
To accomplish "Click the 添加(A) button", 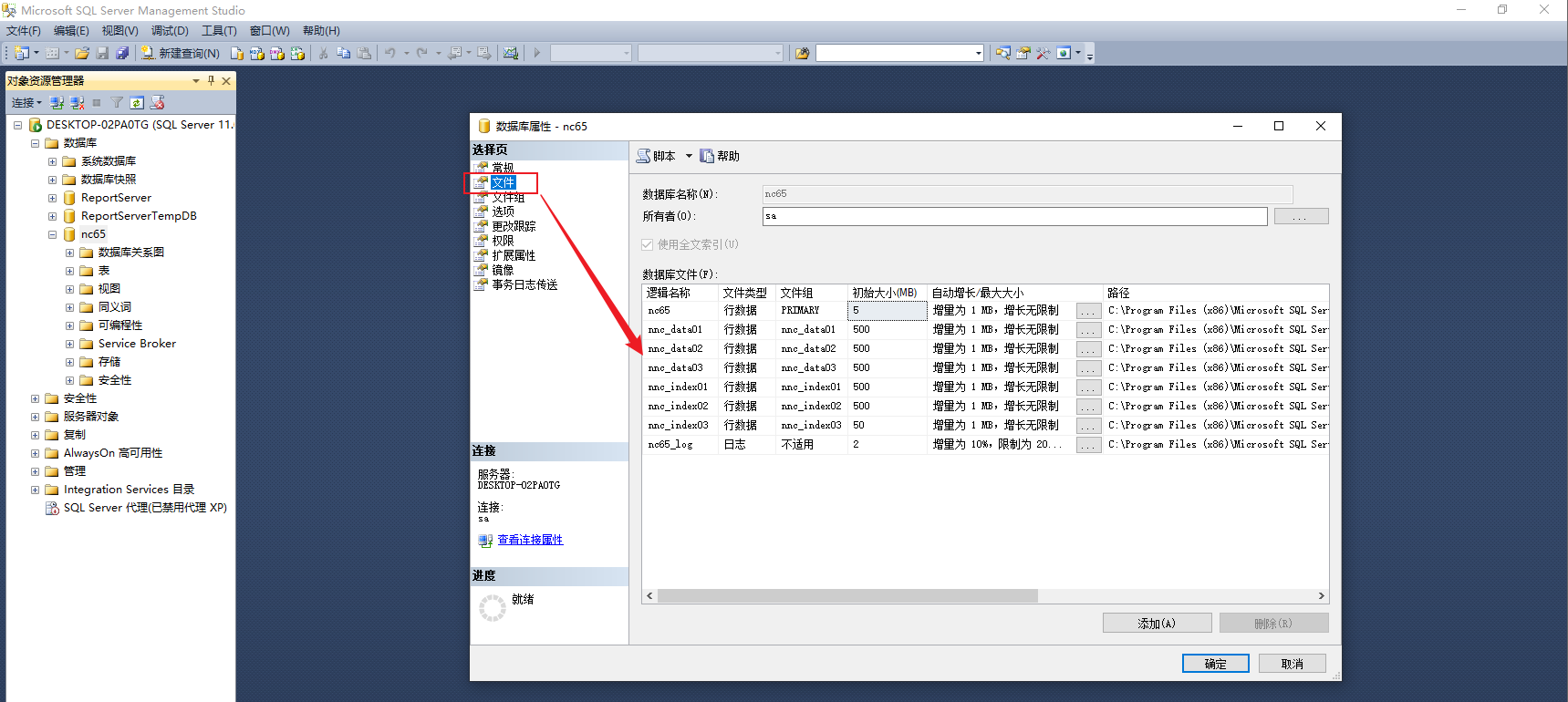I will pos(1157,624).
